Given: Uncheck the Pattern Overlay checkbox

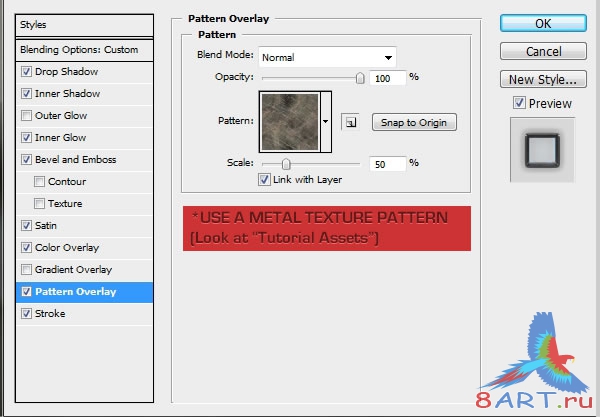Looking at the screenshot, I should click(x=26, y=292).
